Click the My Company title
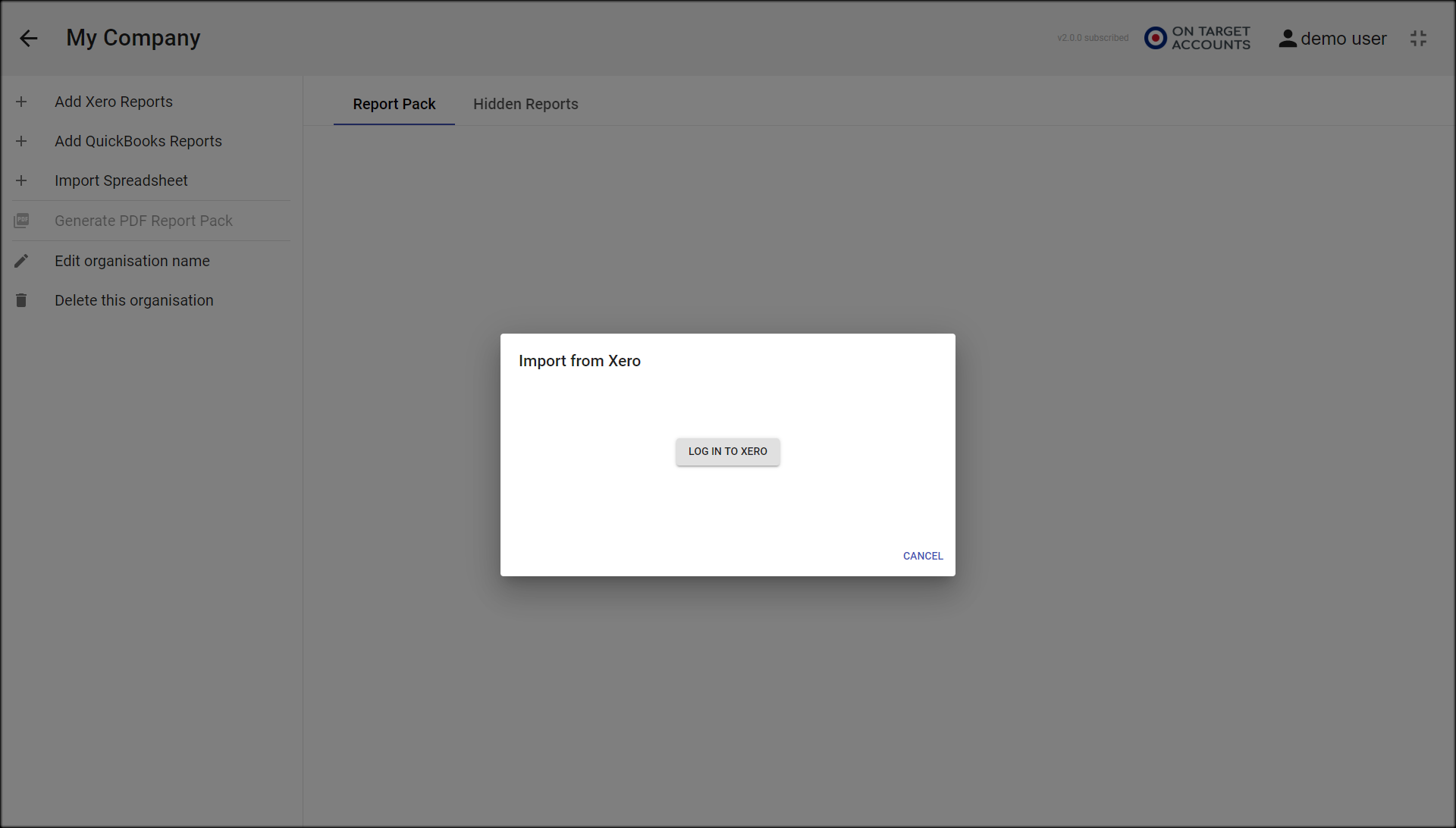 (133, 38)
